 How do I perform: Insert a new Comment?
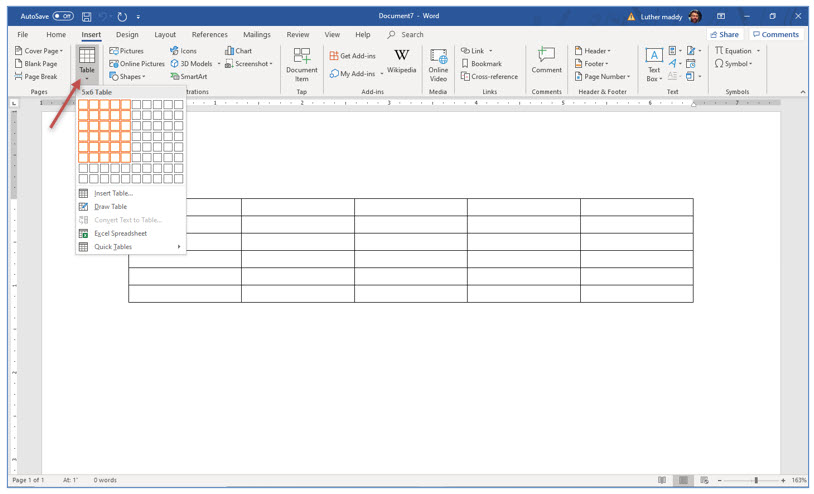[546, 60]
